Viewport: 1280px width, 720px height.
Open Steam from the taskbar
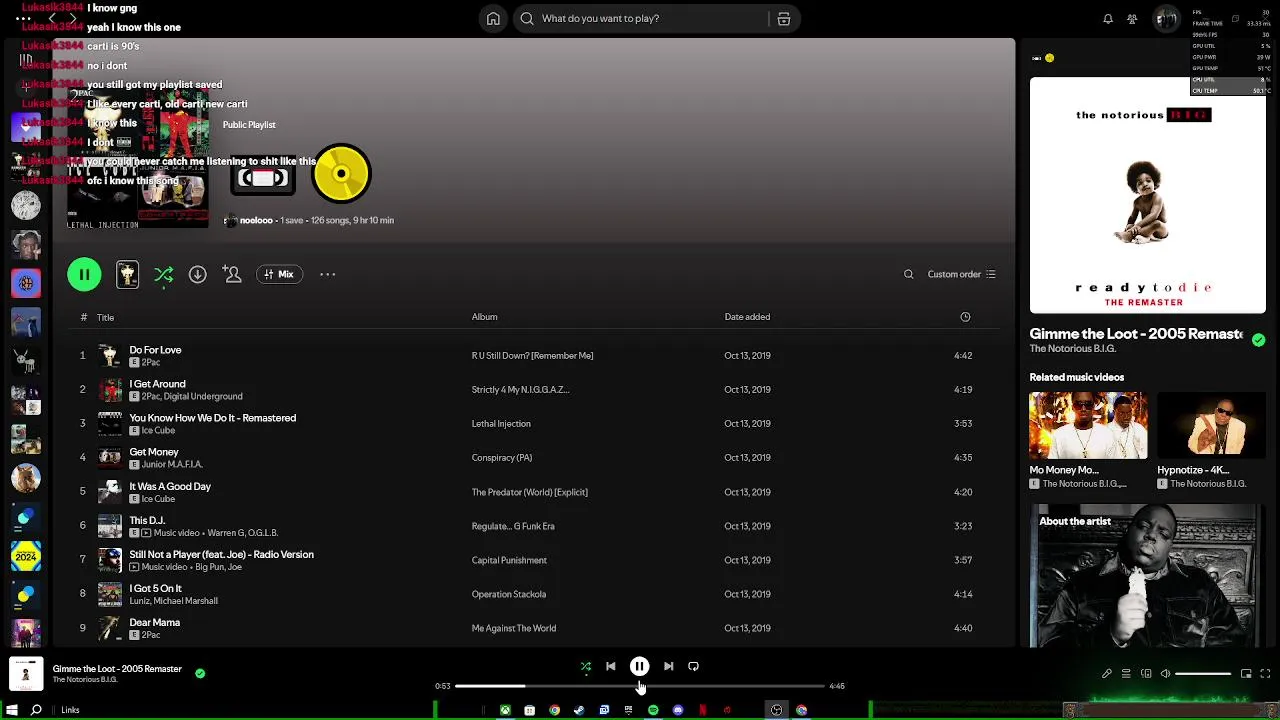(x=579, y=710)
